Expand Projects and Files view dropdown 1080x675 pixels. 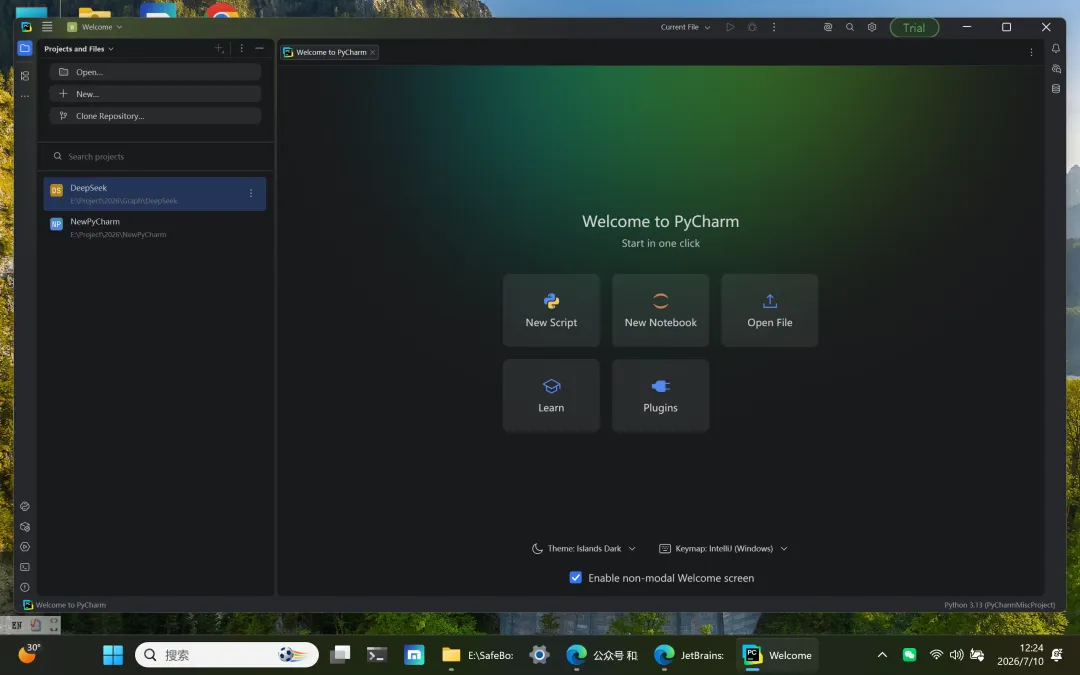coord(79,49)
